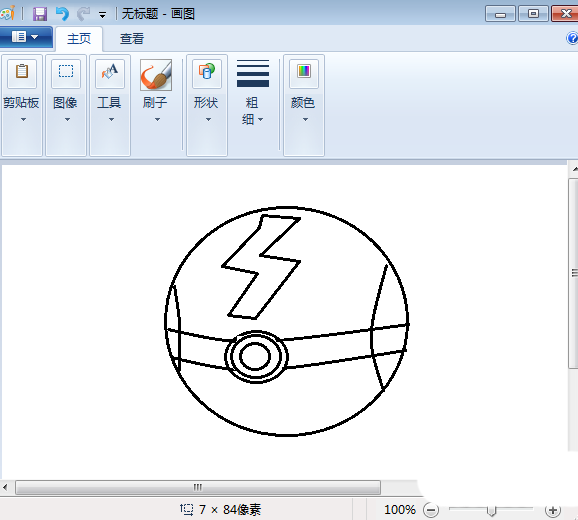The image size is (578, 520).
Task: Open the Customize Quick Access Toolbar arrow
Action: [x=102, y=15]
